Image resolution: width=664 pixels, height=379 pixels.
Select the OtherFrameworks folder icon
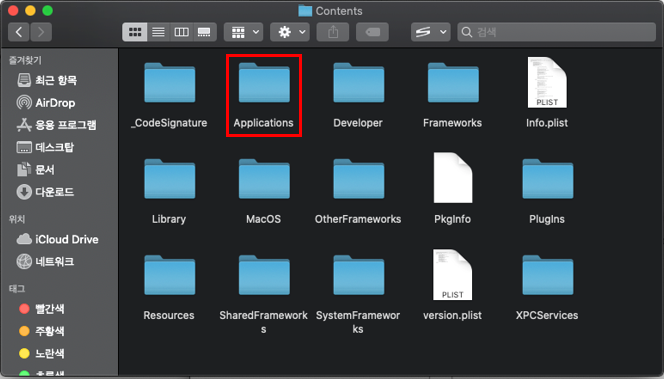pos(358,179)
